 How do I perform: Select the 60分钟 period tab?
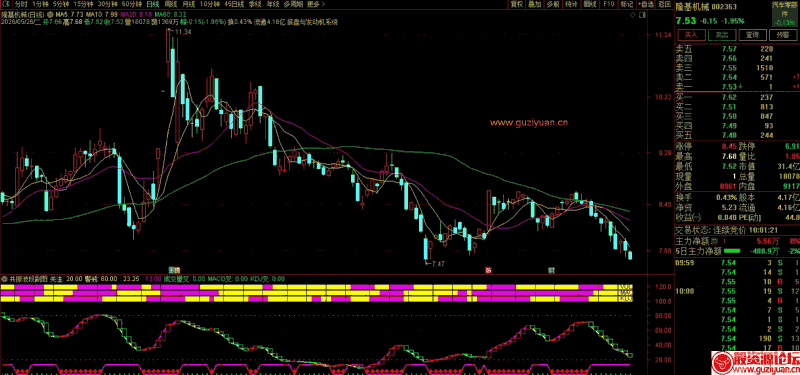point(132,4)
